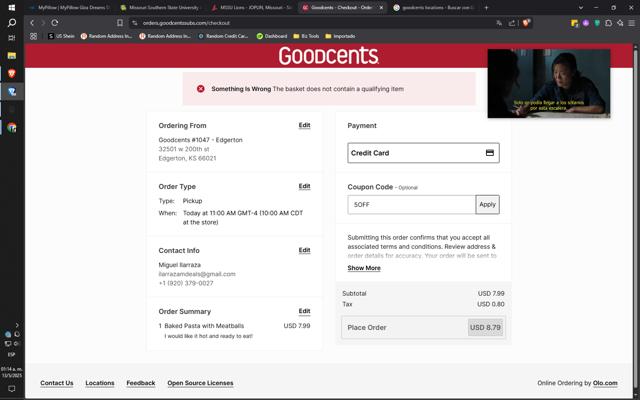Viewport: 640px width, 400px height.
Task: Switch to Missouri Southern State University tab
Action: pos(162,7)
